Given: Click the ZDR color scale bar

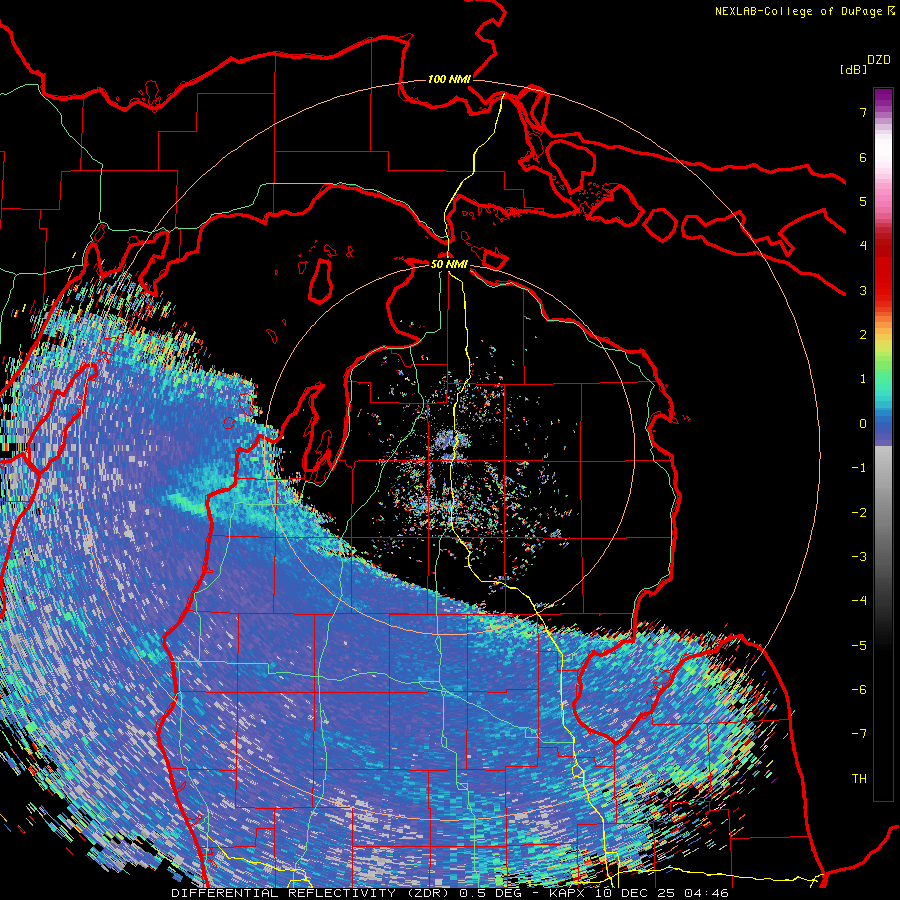Looking at the screenshot, I should (883, 444).
